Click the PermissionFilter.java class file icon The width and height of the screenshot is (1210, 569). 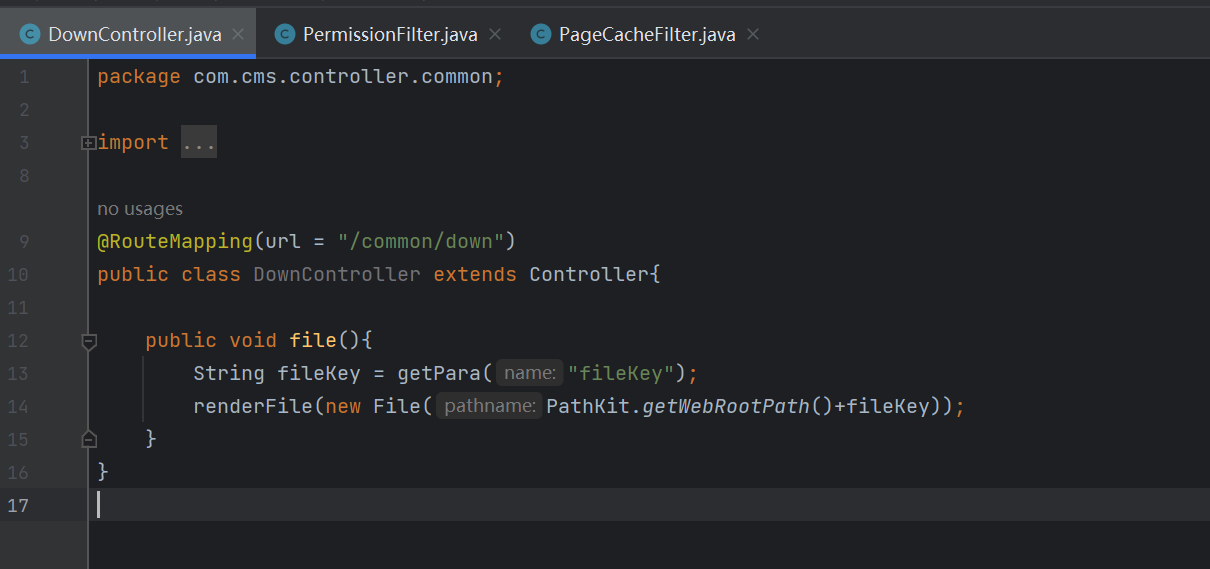pos(284,34)
